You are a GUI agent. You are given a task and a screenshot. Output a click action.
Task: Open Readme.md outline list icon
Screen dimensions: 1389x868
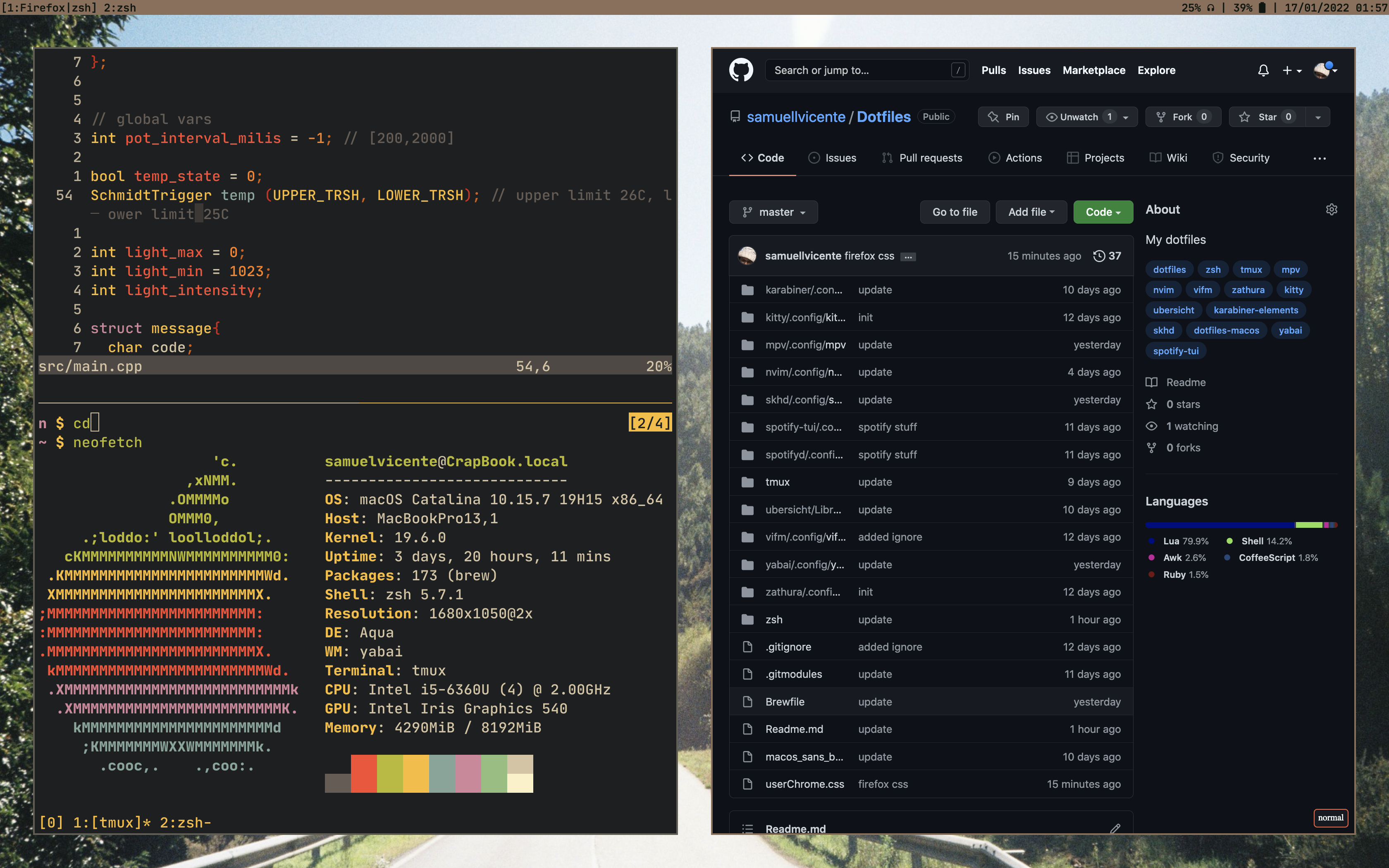point(747,829)
